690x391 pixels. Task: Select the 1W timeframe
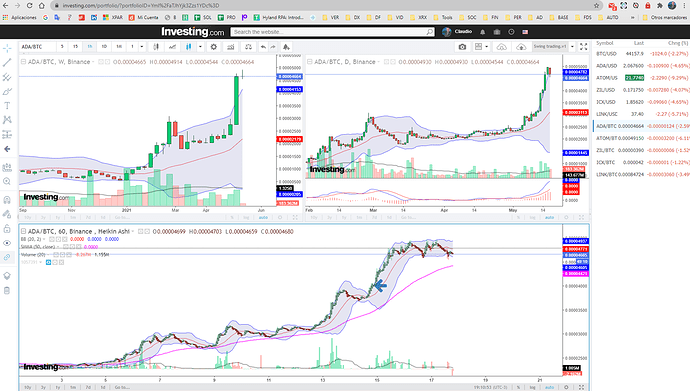pos(119,47)
